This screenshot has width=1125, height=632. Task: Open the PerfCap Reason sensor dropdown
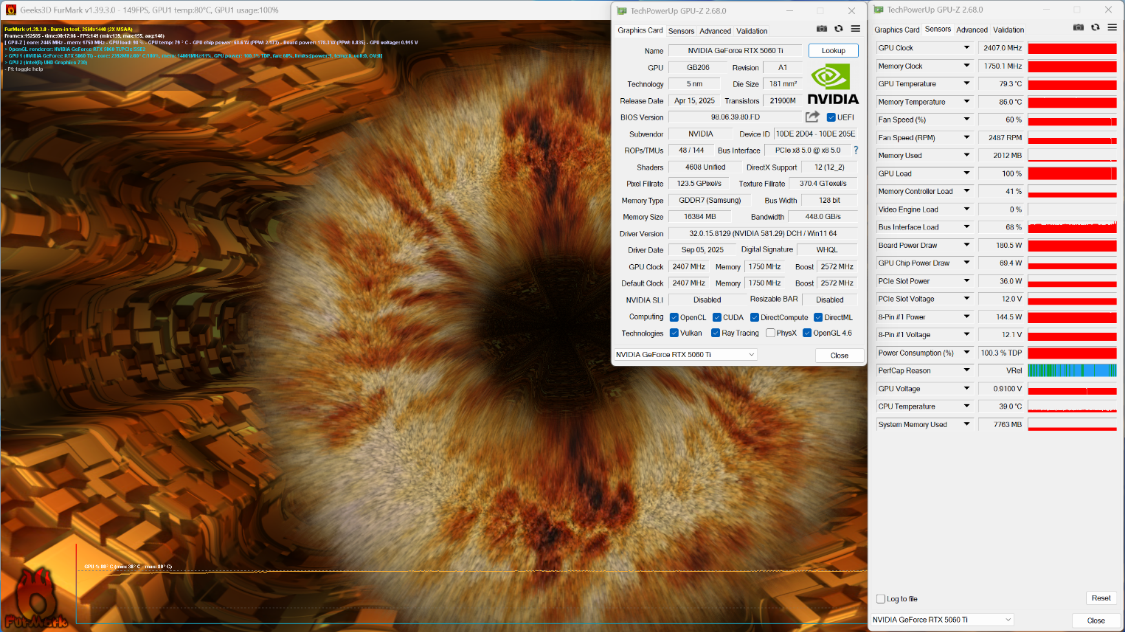[x=966, y=371]
